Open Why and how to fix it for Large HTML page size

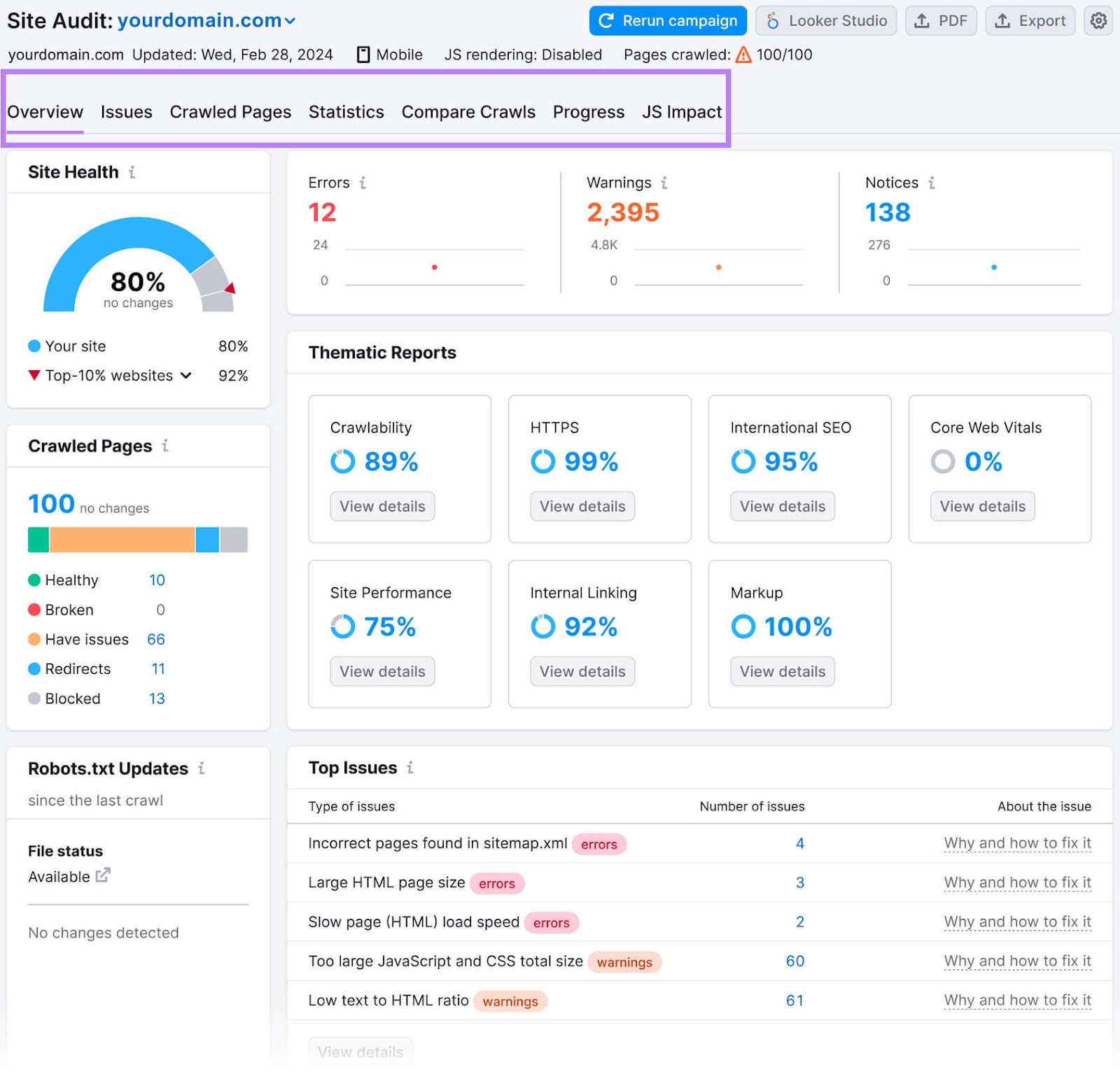coord(1017,882)
